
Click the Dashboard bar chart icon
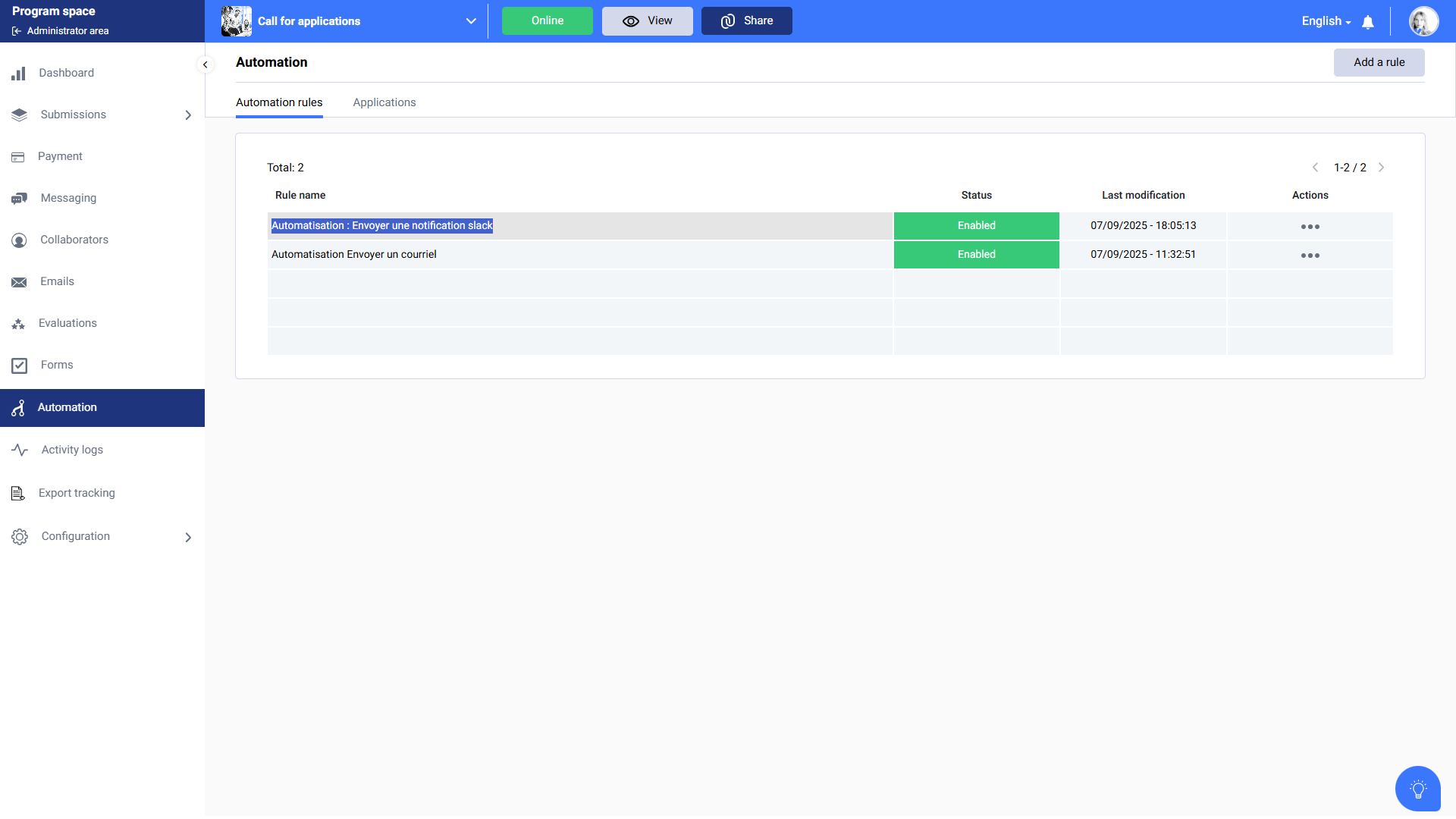(x=18, y=74)
